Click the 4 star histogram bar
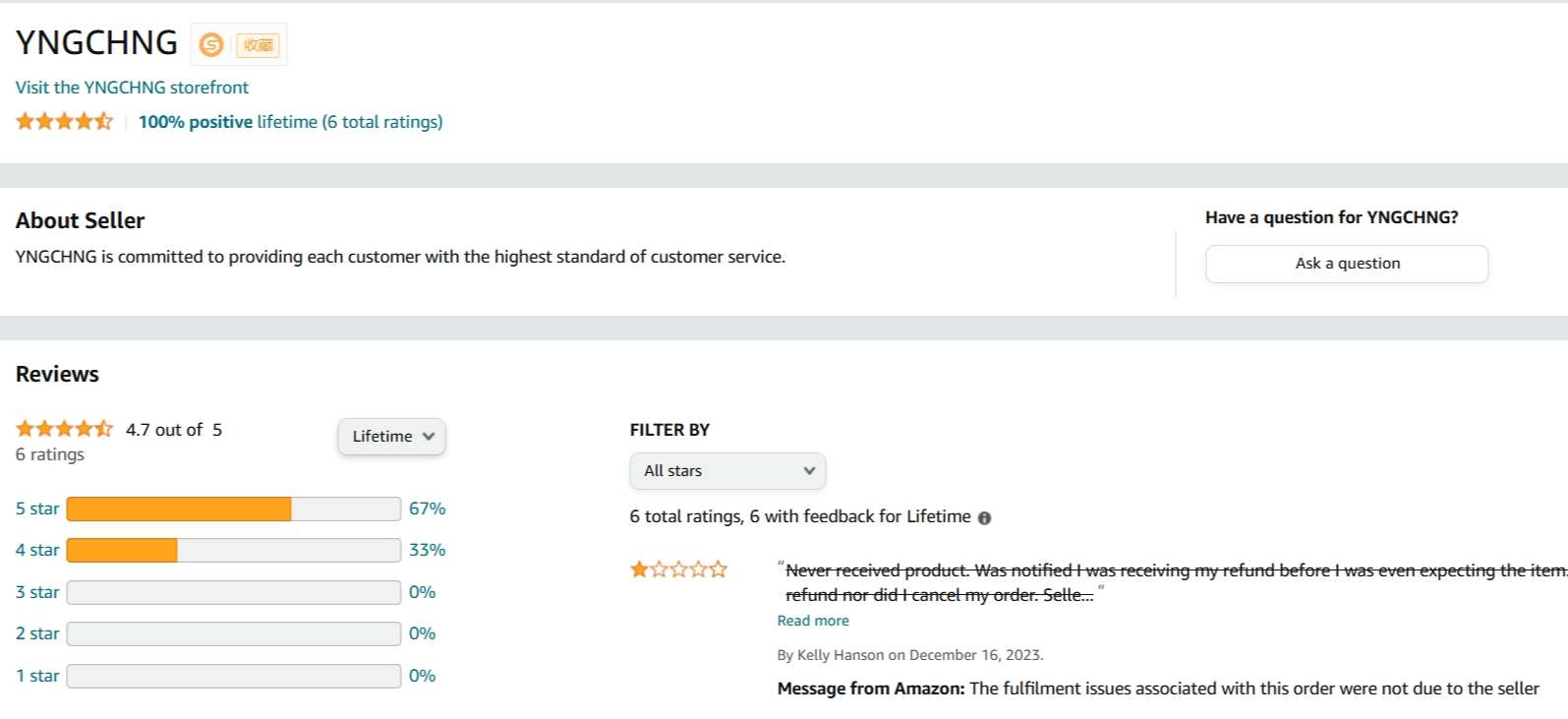The width and height of the screenshot is (1568, 719). point(233,550)
